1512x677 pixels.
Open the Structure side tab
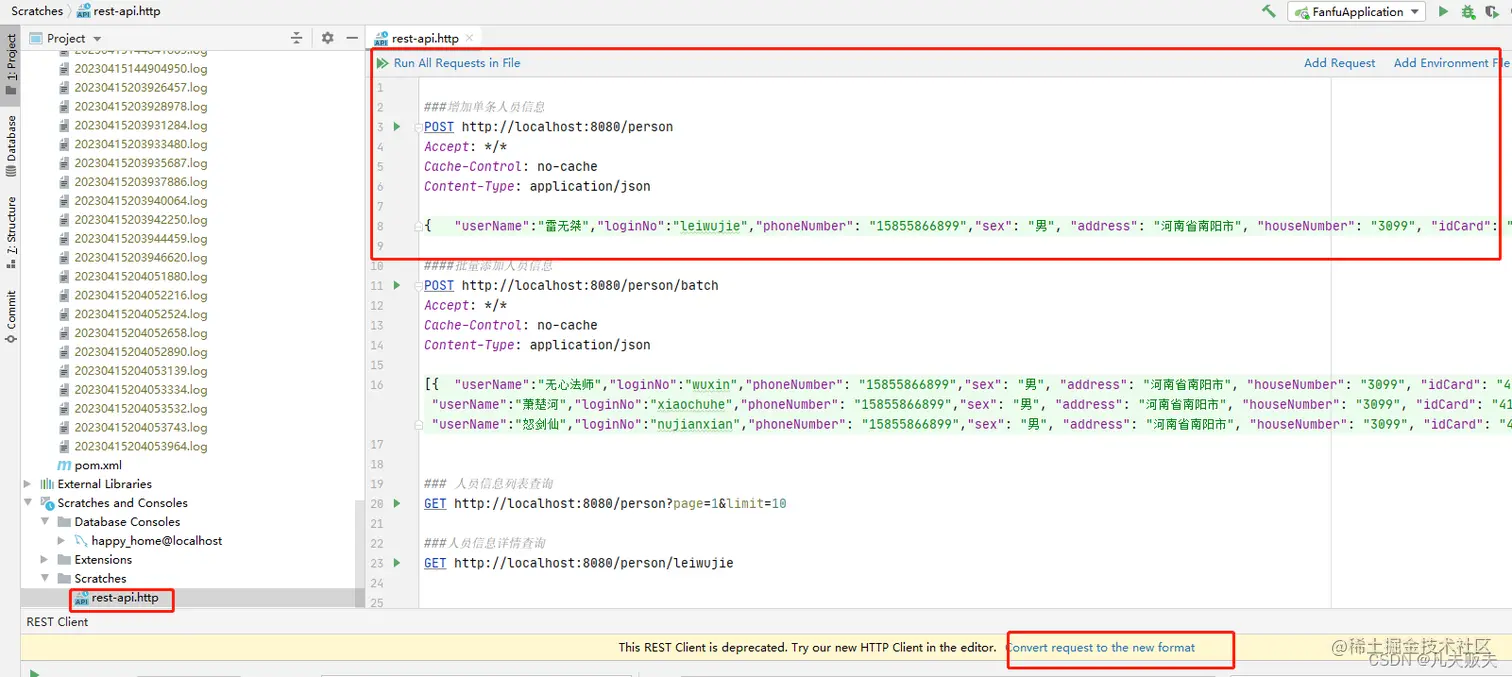pos(10,232)
